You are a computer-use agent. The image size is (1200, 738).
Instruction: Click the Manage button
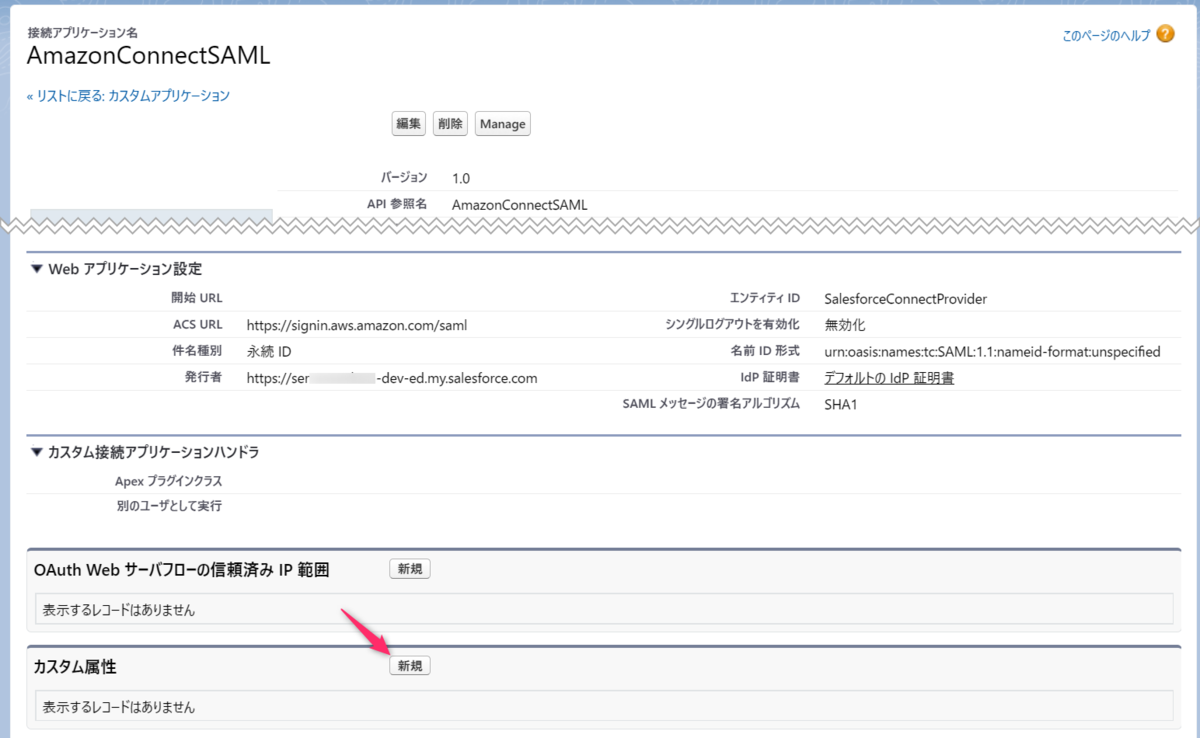(x=502, y=124)
